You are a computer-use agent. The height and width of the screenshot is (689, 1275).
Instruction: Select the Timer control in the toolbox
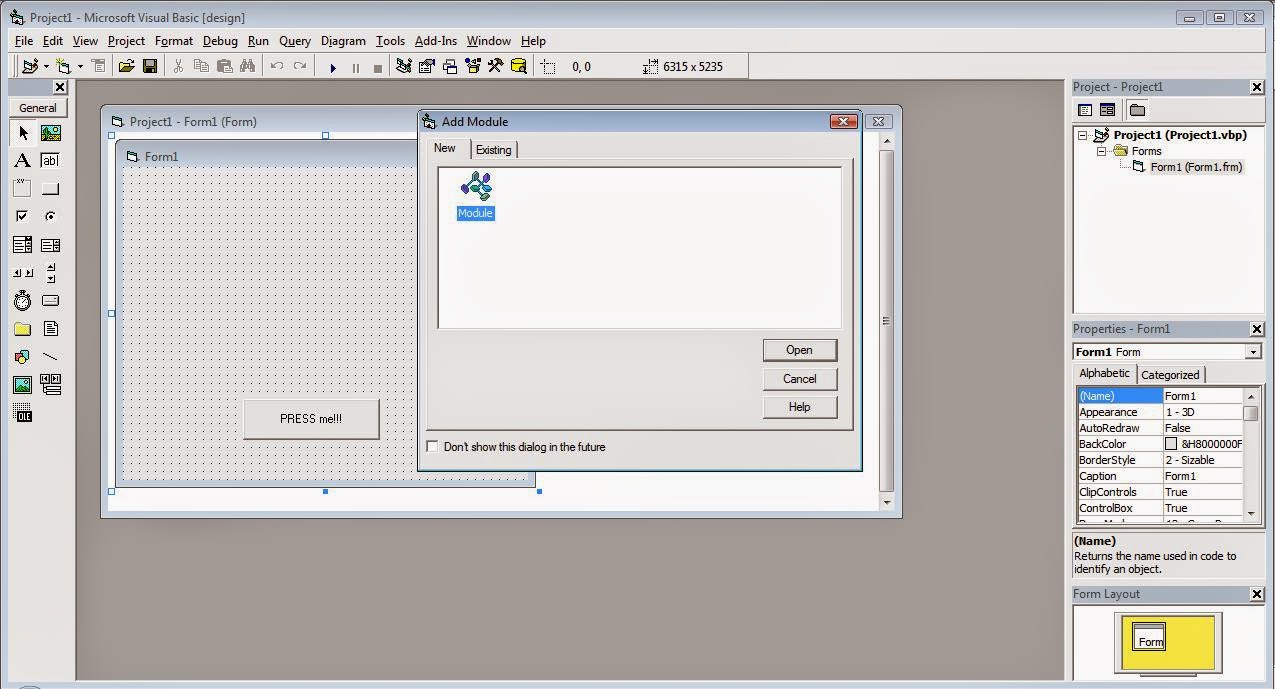pyautogui.click(x=23, y=300)
